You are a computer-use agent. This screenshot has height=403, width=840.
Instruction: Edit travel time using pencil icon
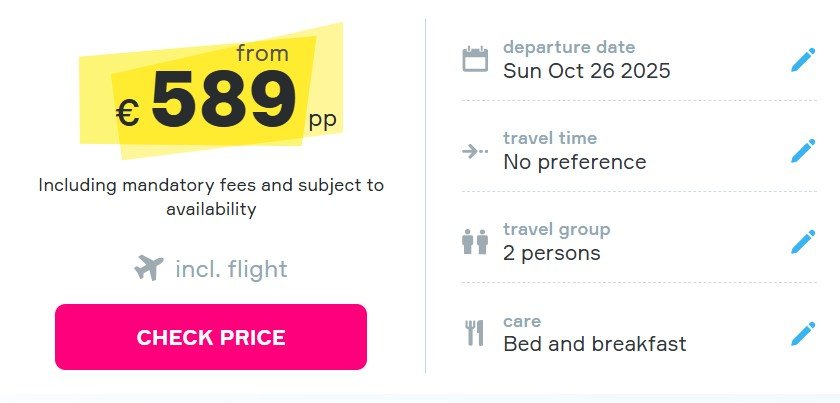click(x=802, y=151)
